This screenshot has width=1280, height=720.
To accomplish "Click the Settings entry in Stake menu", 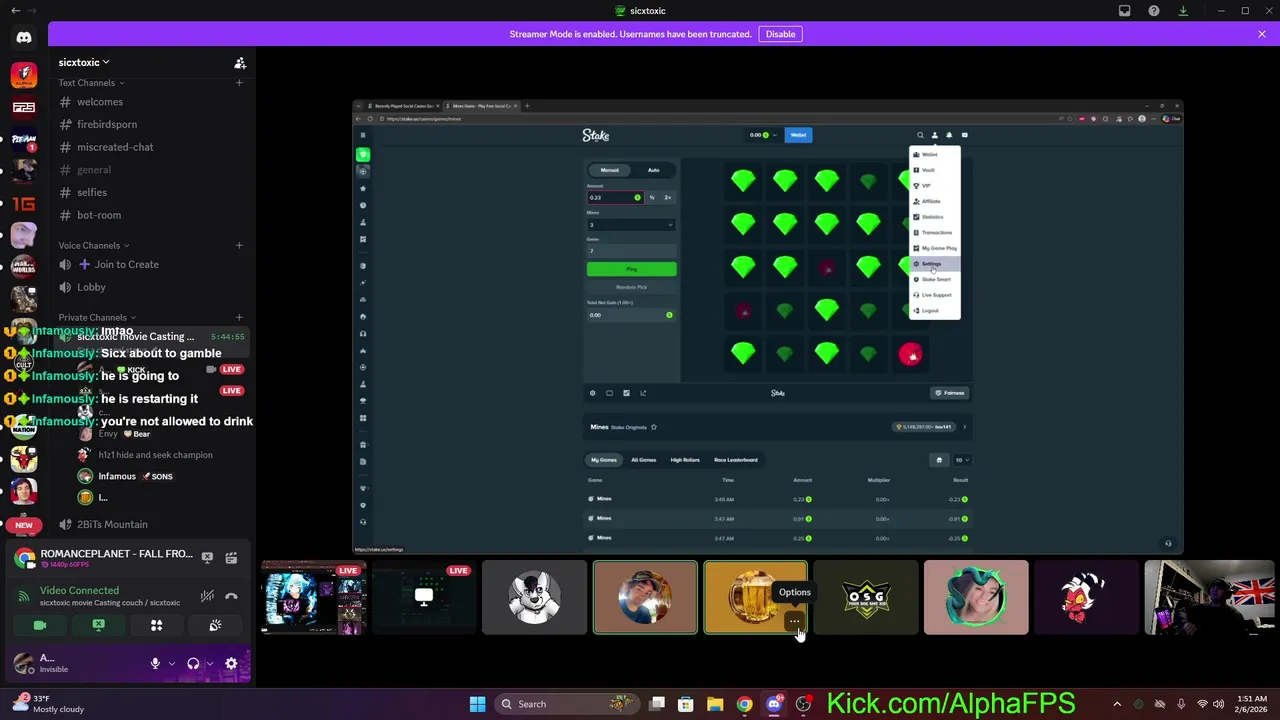I will [x=935, y=264].
